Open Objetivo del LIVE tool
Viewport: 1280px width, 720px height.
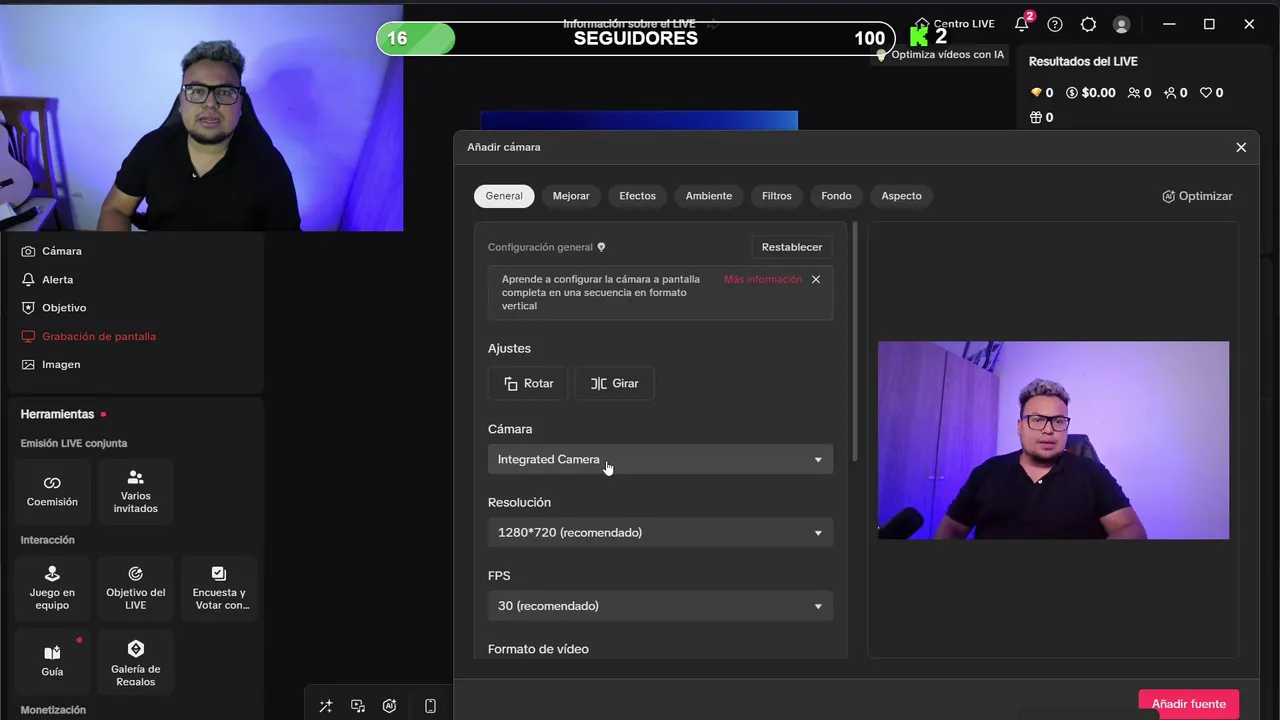136,588
